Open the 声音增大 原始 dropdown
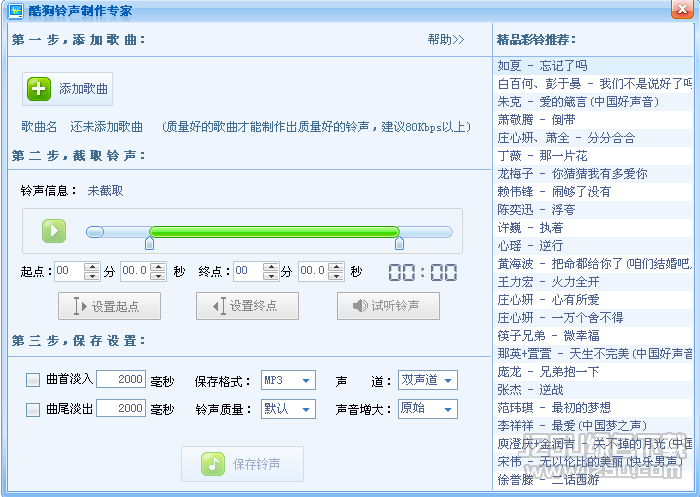Viewport: 700px width, 497px height. click(x=428, y=409)
